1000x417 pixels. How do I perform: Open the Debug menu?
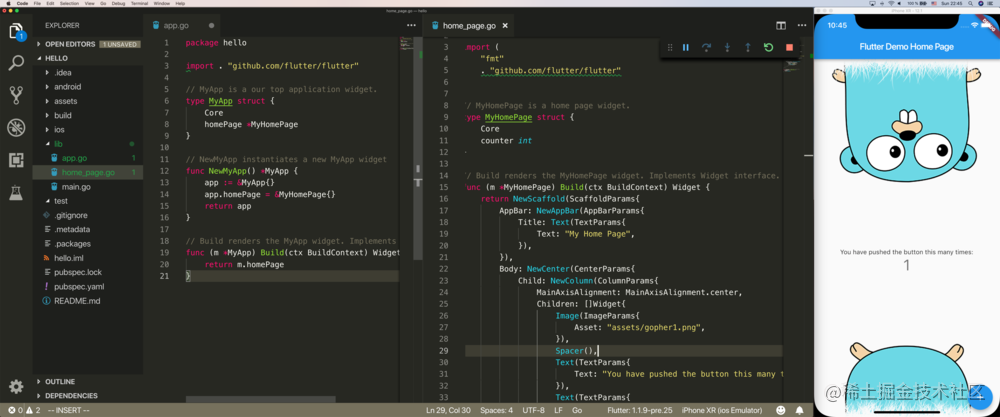point(120,3)
